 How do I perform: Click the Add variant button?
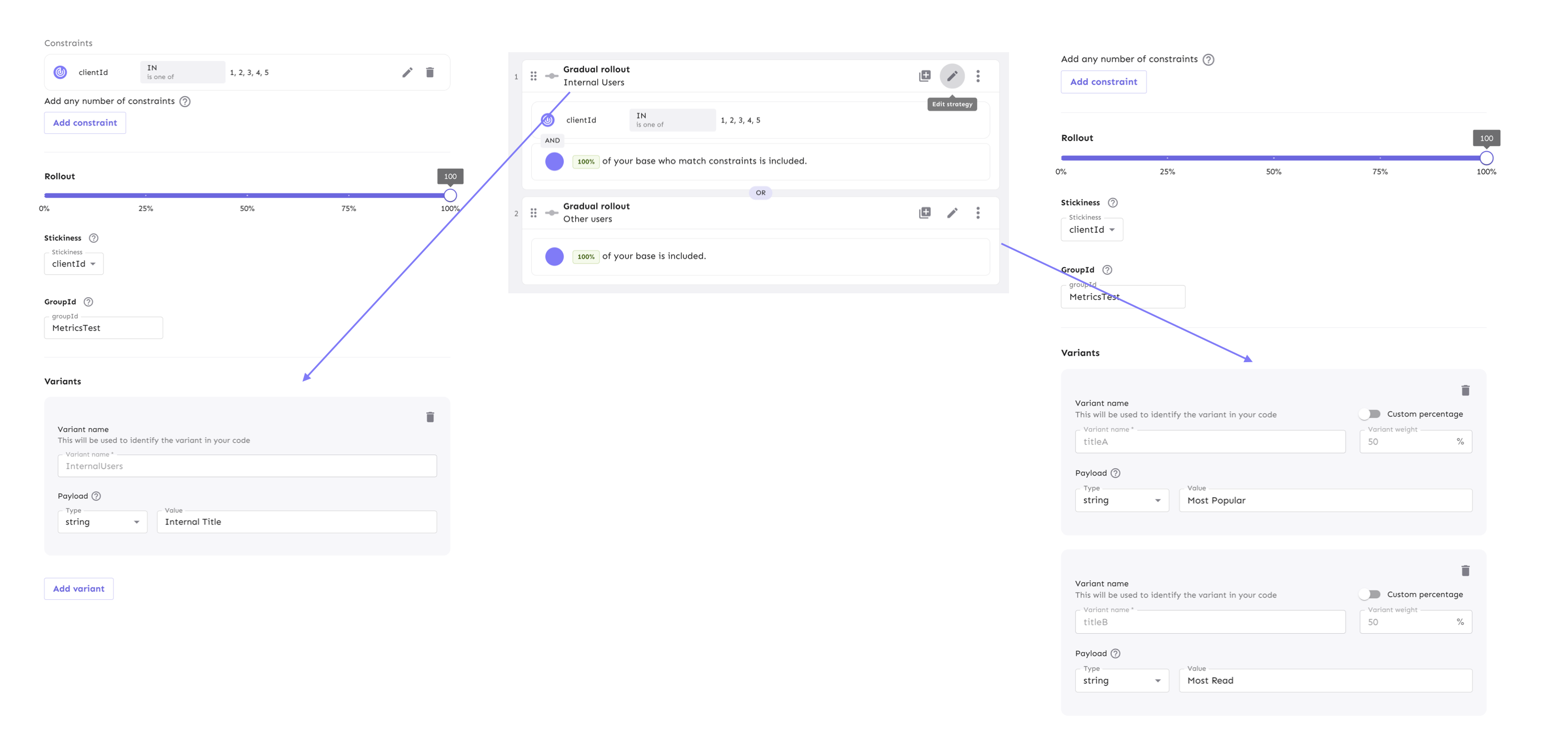tap(78, 589)
